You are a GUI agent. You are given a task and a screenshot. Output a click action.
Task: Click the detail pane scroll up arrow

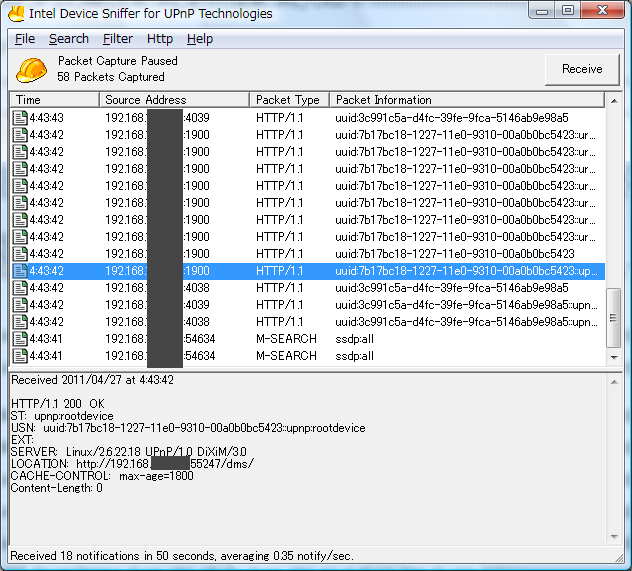614,382
